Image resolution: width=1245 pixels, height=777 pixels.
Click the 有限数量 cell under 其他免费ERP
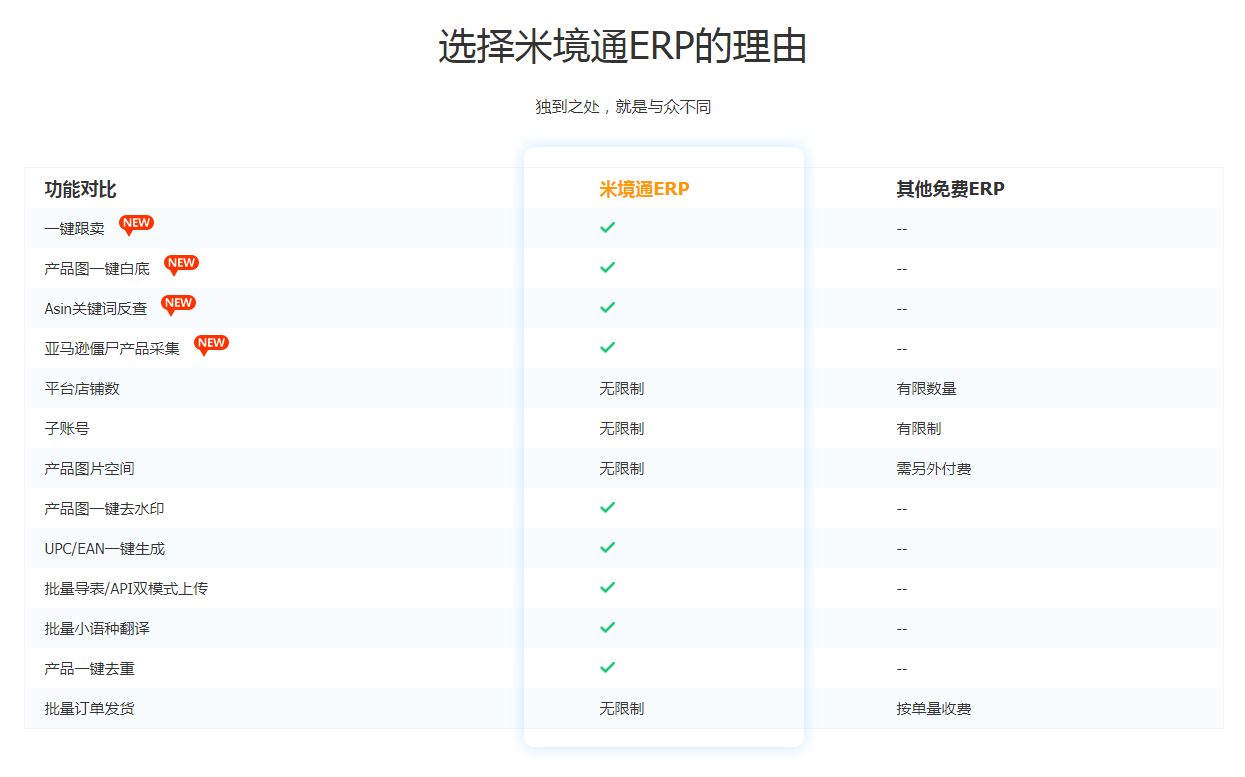(x=926, y=388)
